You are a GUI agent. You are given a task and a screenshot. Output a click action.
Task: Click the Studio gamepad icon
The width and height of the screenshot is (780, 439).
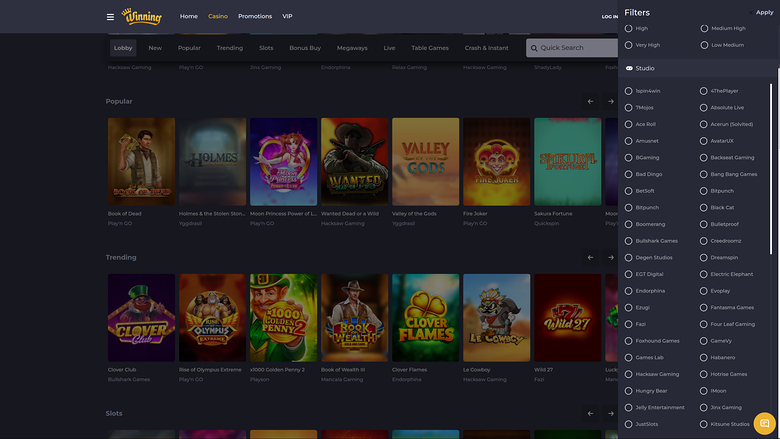[x=629, y=68]
